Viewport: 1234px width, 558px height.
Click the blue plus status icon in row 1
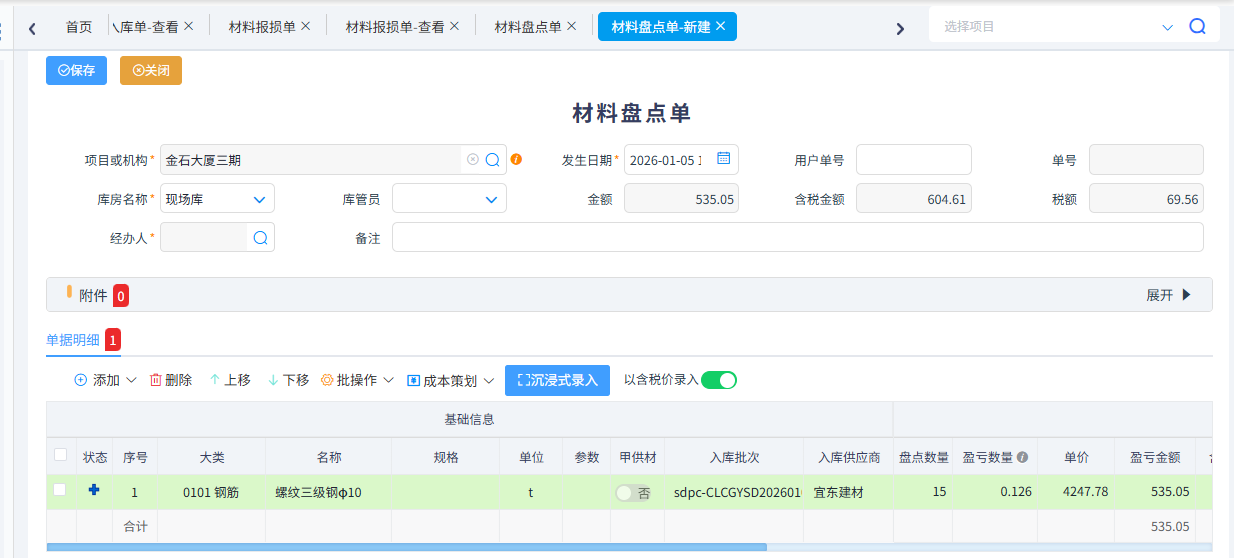(94, 491)
